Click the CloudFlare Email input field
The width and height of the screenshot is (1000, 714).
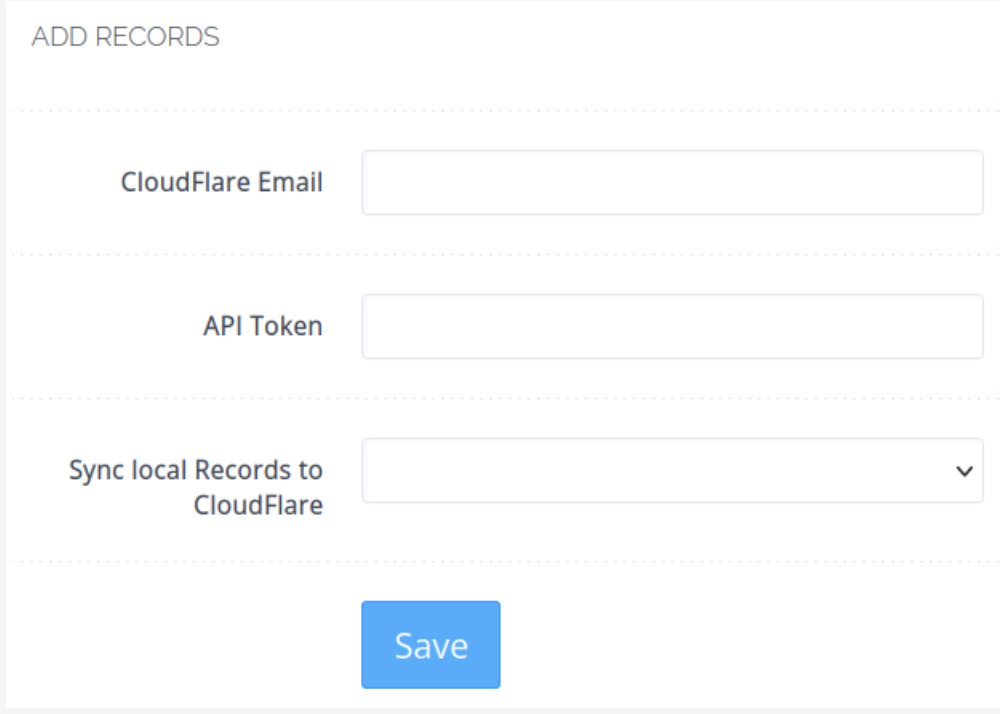(672, 182)
